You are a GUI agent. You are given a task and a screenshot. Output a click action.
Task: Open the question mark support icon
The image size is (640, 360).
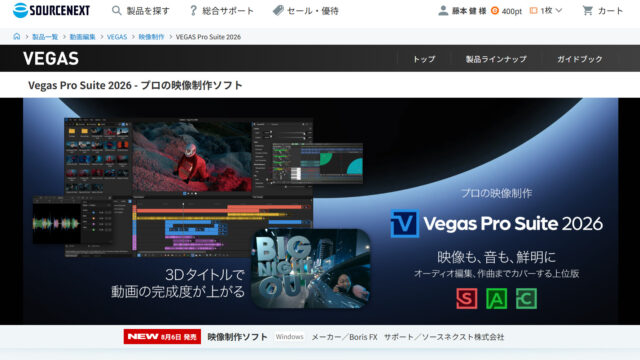pyautogui.click(x=193, y=11)
